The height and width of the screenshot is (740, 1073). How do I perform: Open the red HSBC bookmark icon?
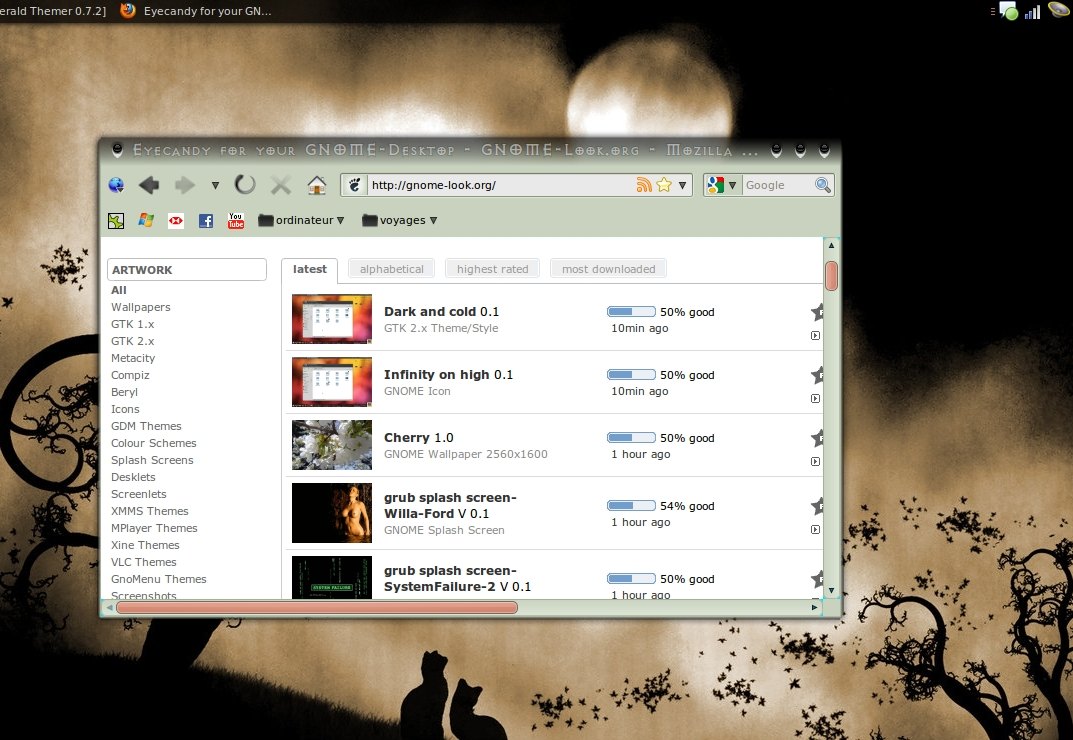pos(176,220)
